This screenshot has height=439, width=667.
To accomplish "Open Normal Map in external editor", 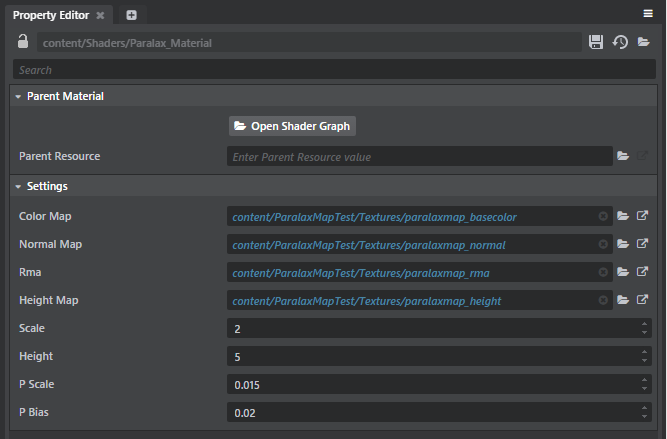I will [643, 244].
